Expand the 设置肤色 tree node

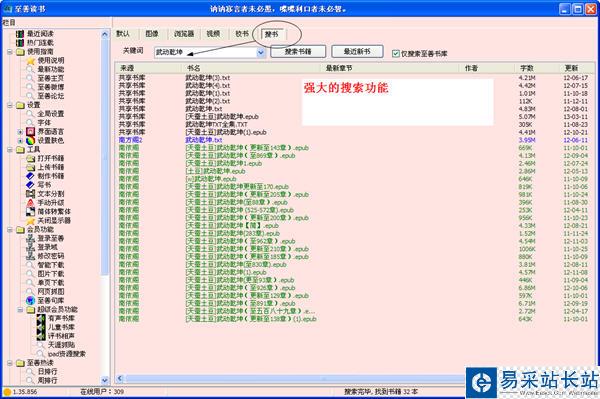(x=20, y=141)
